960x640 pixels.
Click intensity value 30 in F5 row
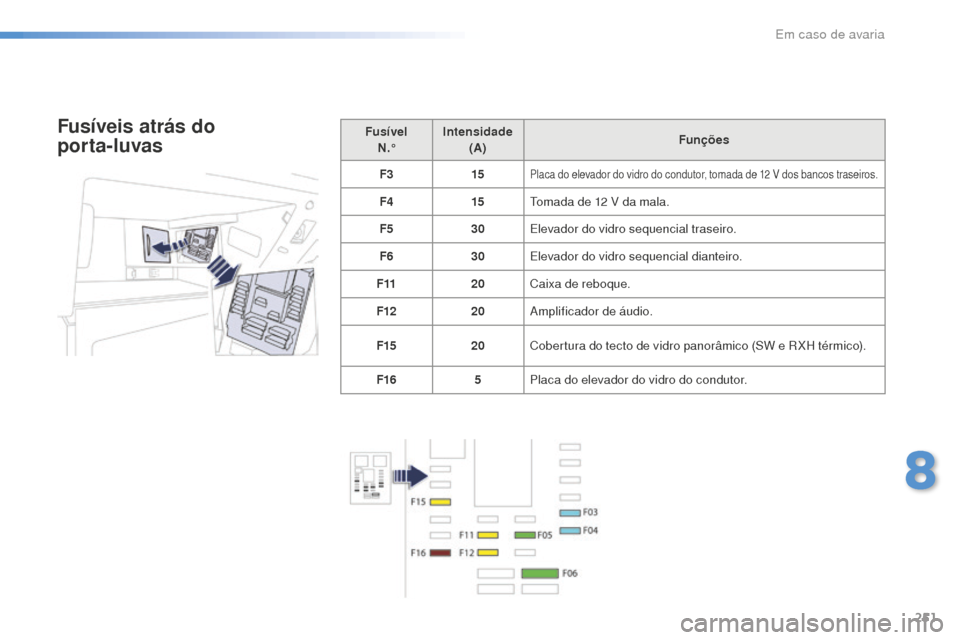pyautogui.click(x=478, y=229)
